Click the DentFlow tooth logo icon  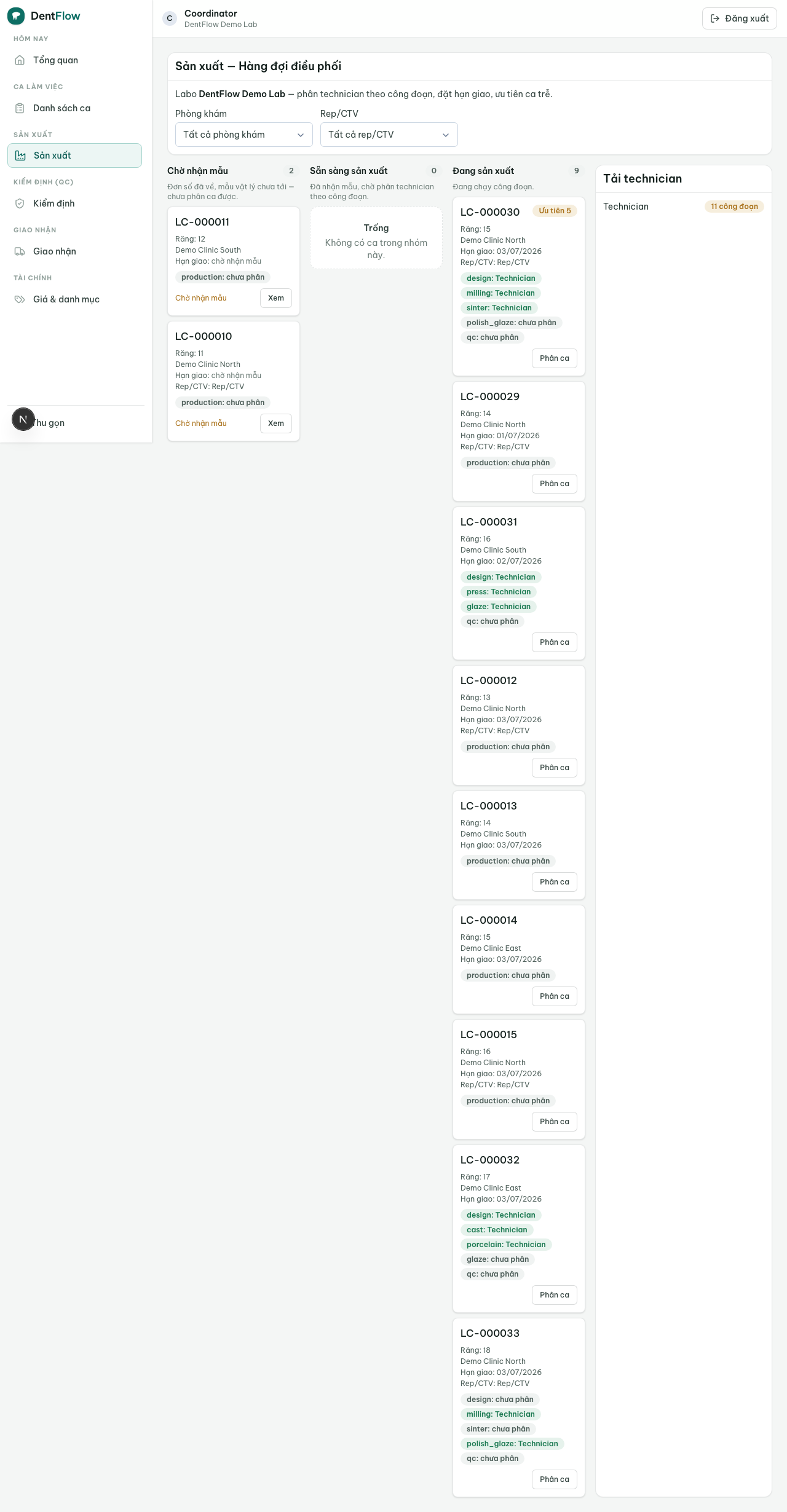tap(16, 16)
